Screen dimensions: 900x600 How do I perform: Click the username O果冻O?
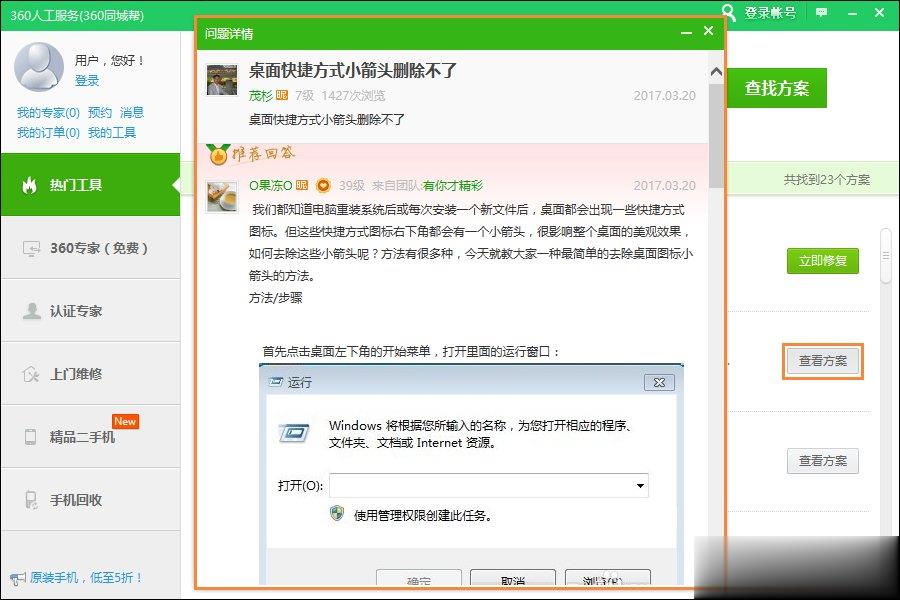pyautogui.click(x=270, y=185)
